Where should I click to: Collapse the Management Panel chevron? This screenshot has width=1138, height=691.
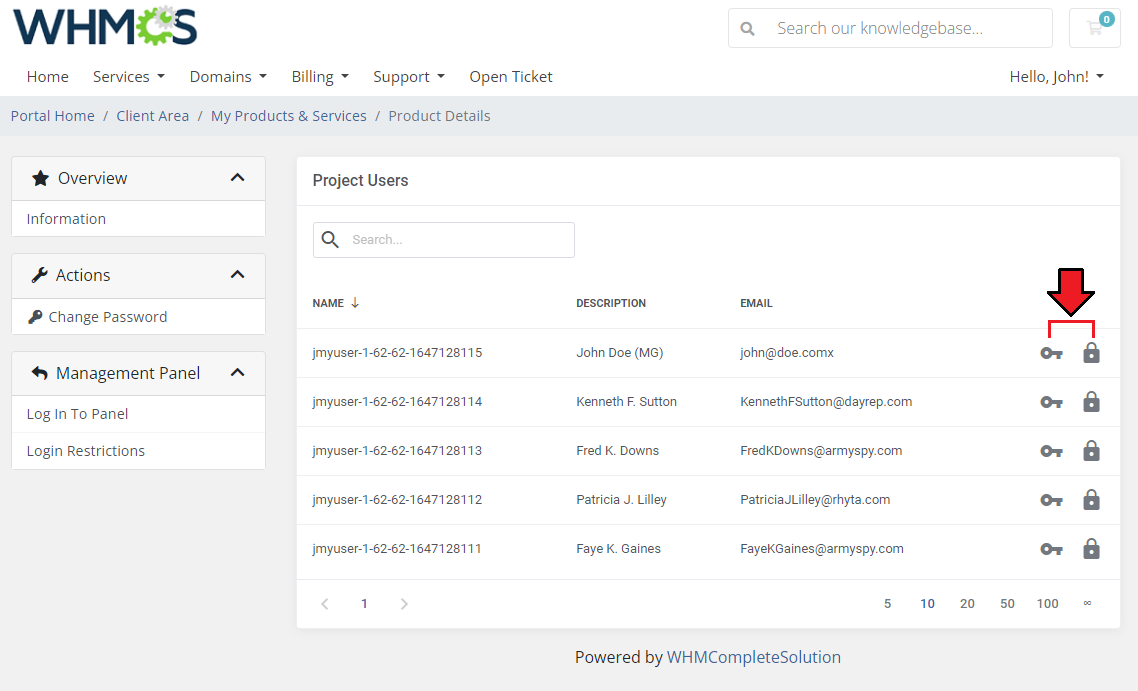click(x=237, y=373)
